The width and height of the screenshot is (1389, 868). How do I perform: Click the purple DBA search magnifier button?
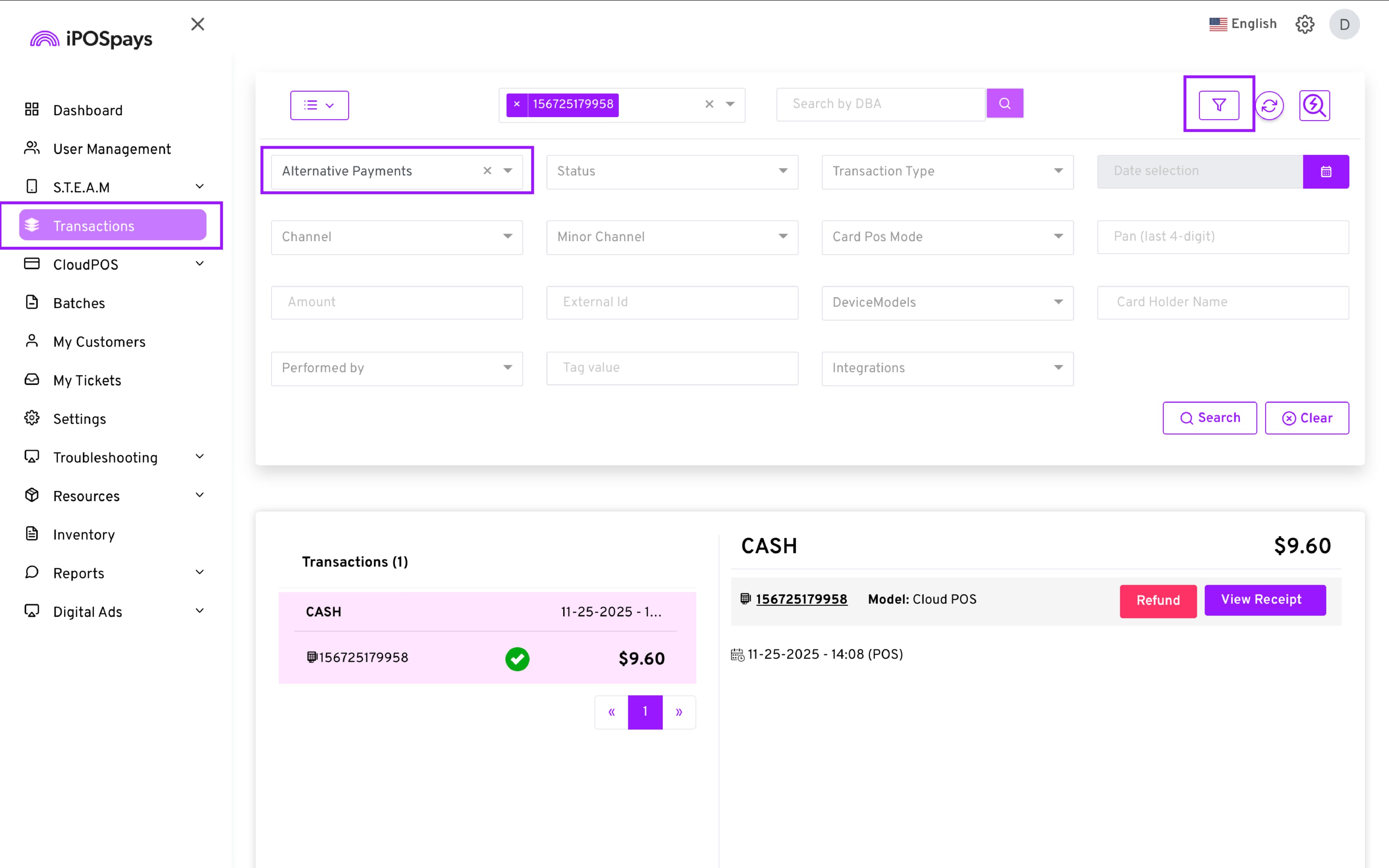1004,104
